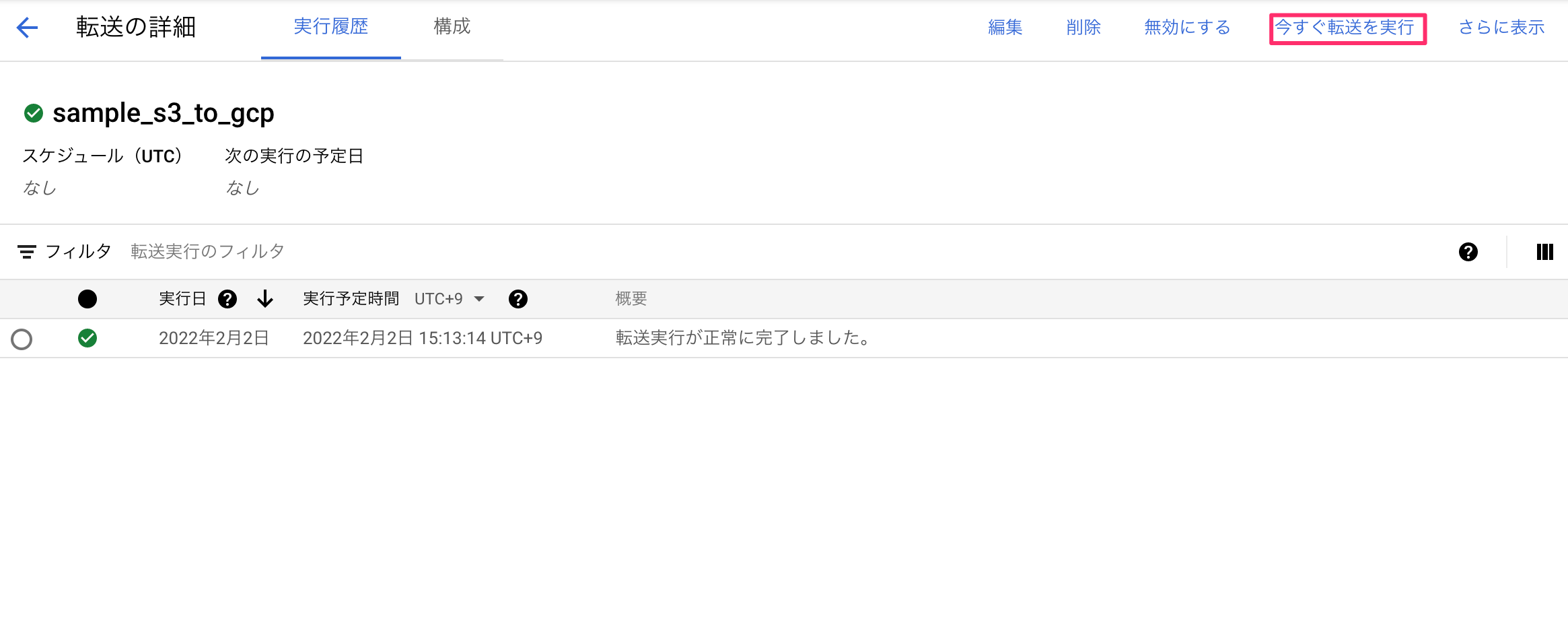
Task: Open help icon next to 実行予定時間 timezone
Action: pos(518,299)
